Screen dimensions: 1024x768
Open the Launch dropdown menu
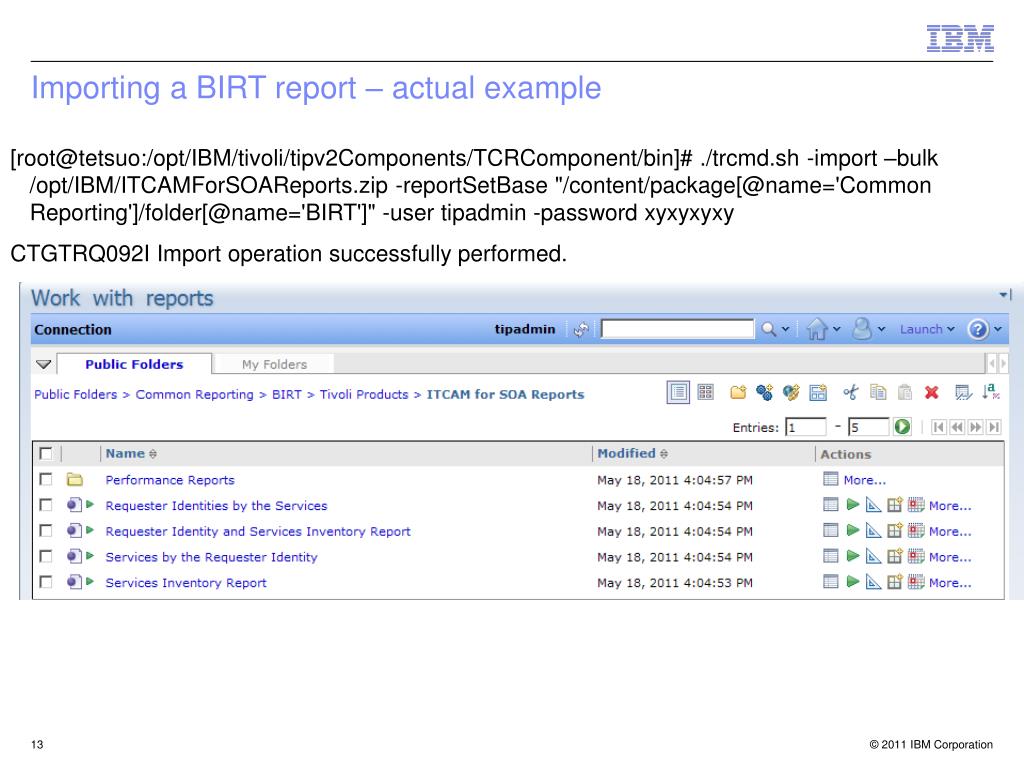tap(927, 329)
